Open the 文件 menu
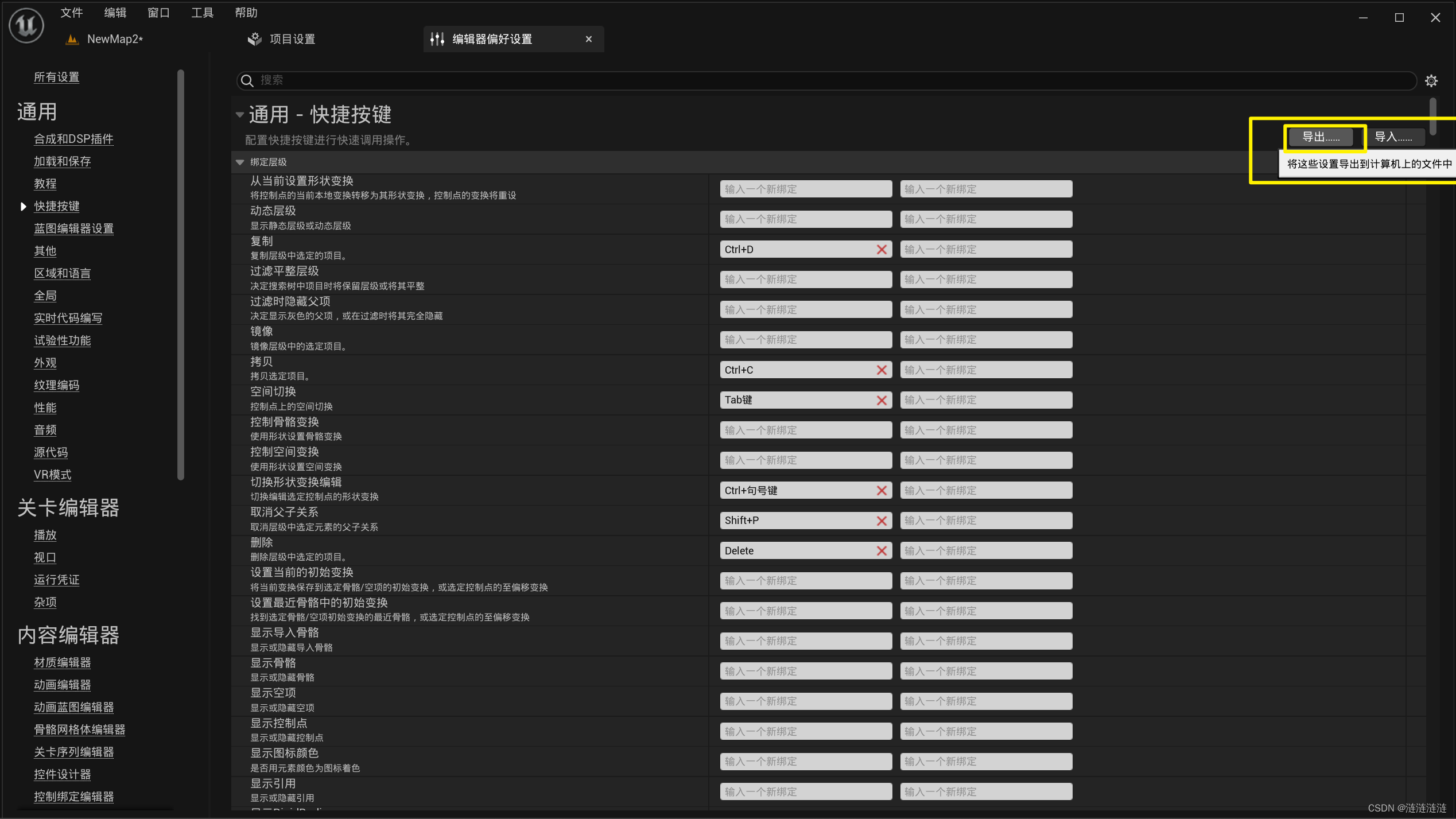The width and height of the screenshot is (1456, 819). (72, 13)
